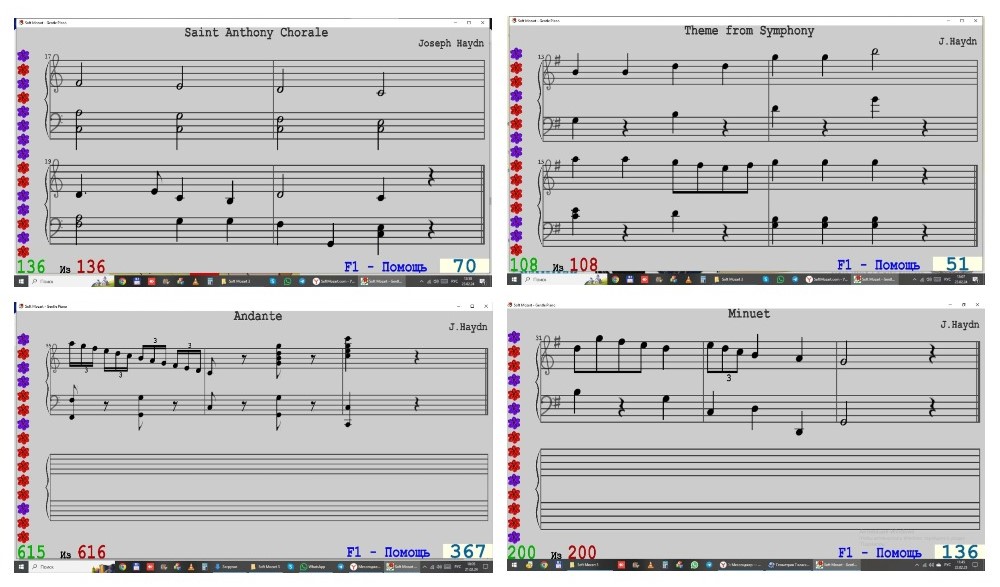Click the 'Andante' piece title

tap(258, 316)
